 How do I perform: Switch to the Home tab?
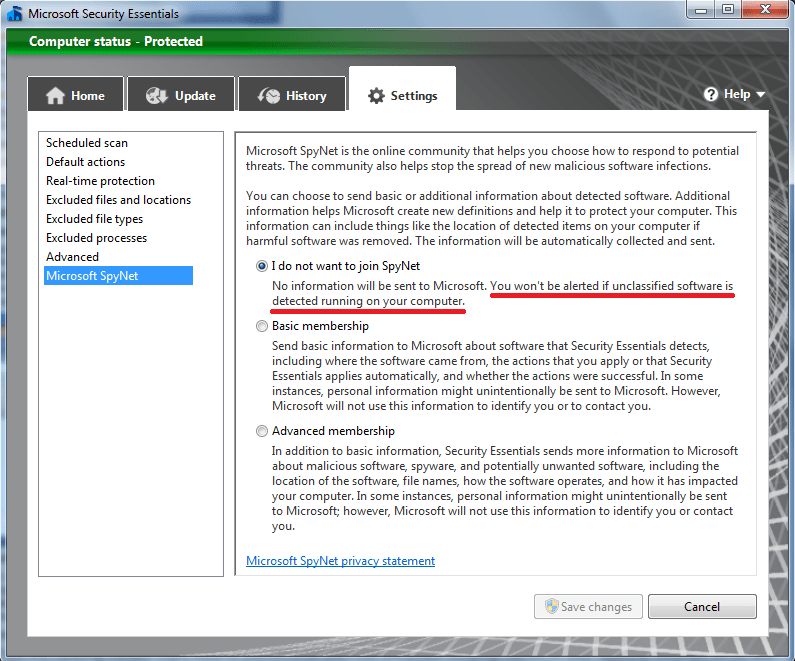[76, 94]
